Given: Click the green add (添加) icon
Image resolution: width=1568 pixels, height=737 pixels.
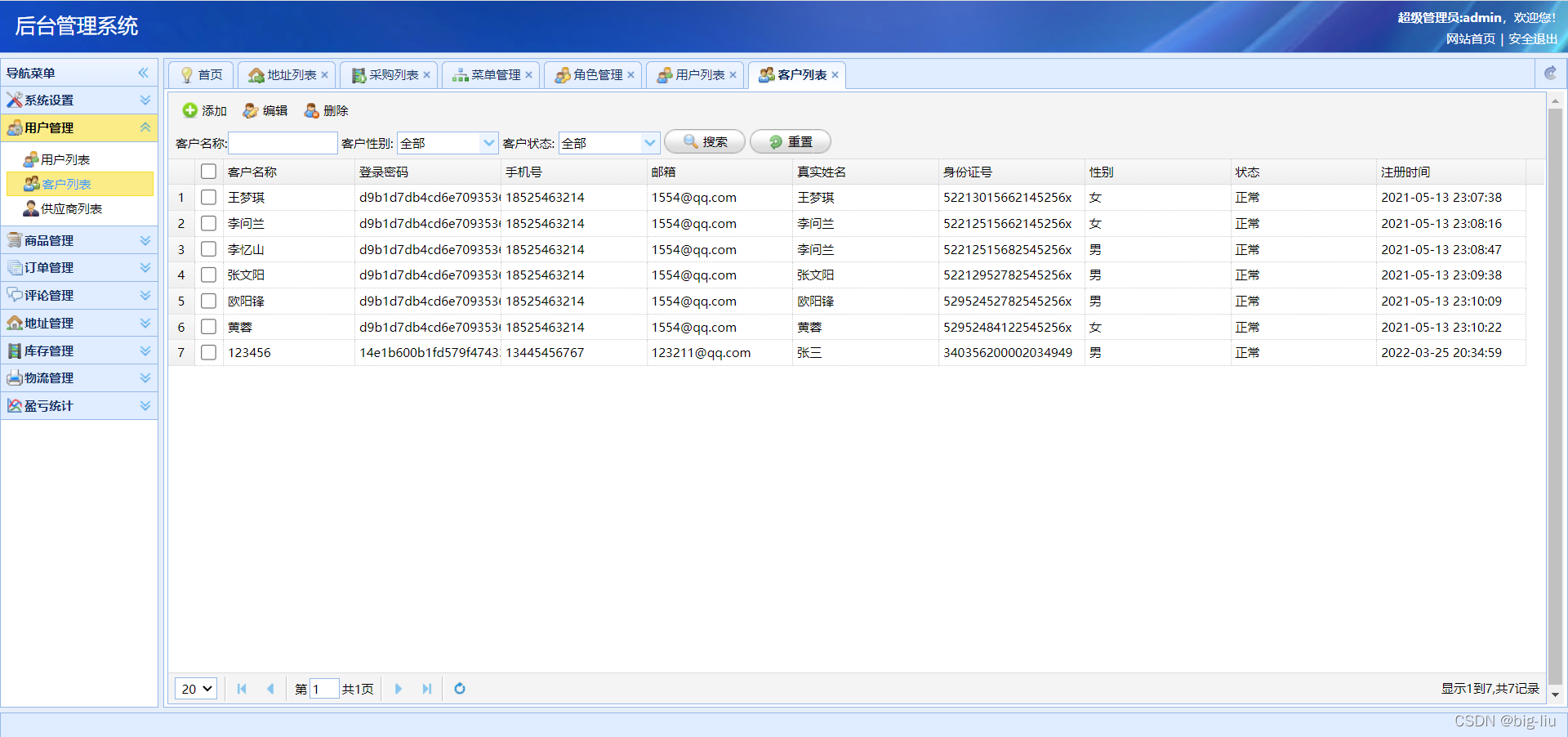Looking at the screenshot, I should point(189,110).
